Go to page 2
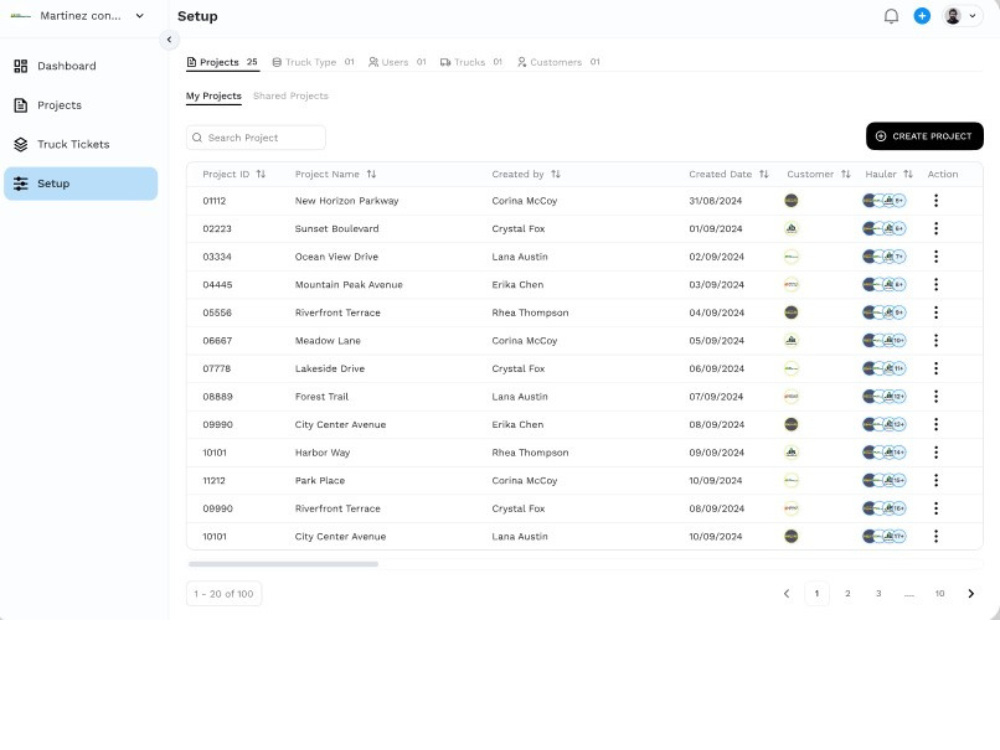This screenshot has height=750, width=1000. coord(848,594)
